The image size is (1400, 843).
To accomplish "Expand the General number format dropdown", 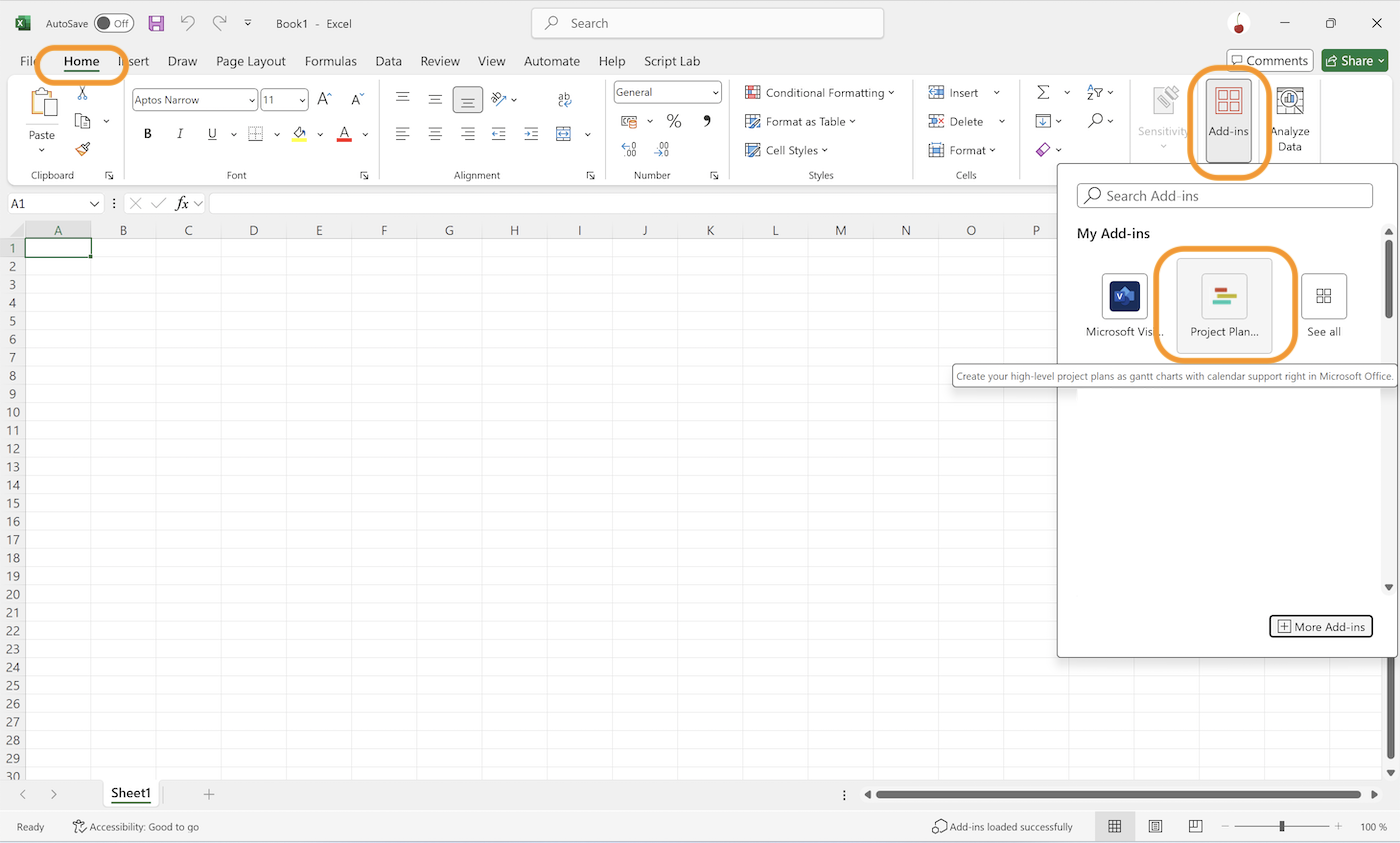I will (x=715, y=92).
